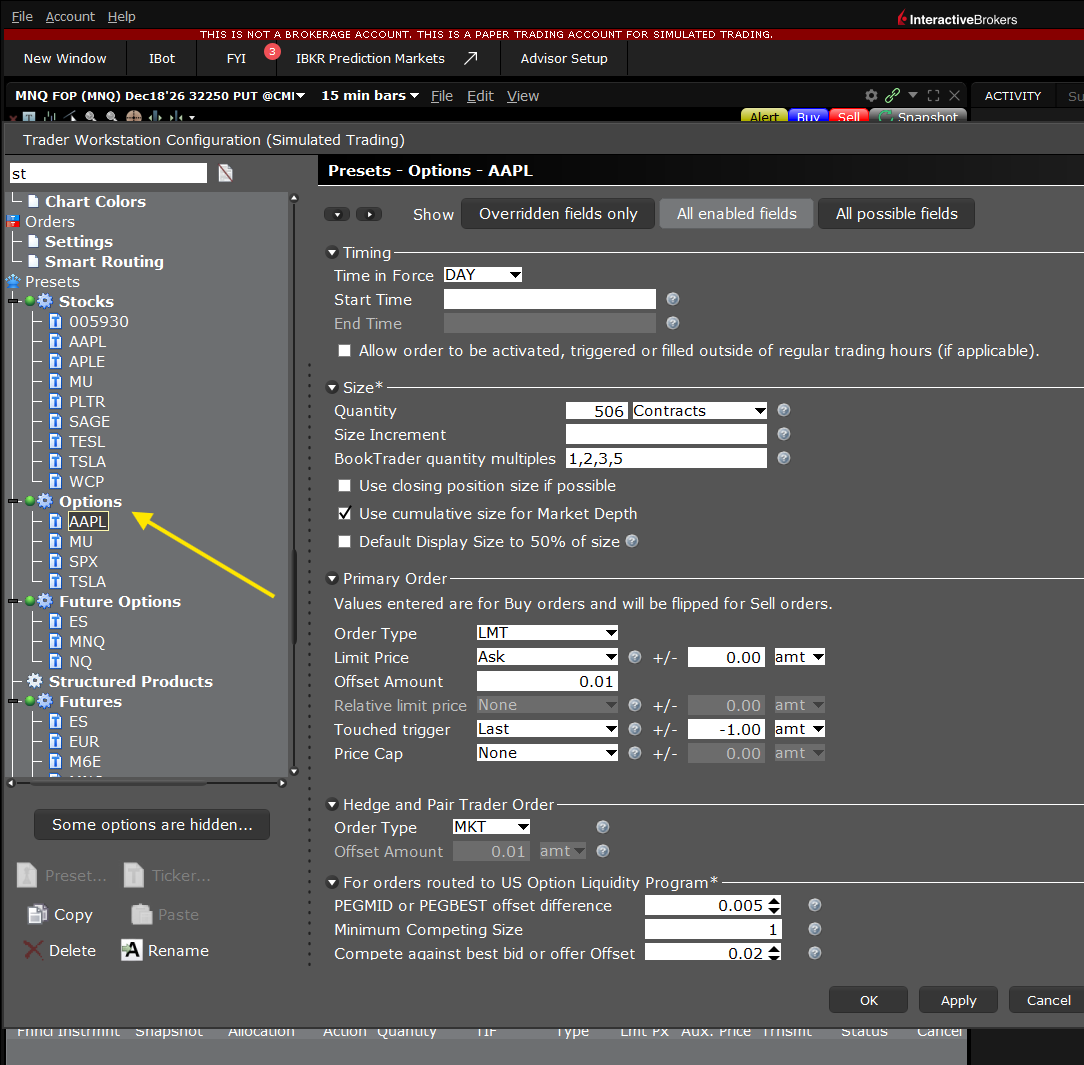
Task: Open the Hedge Order Type MKT dropdown
Action: [492, 827]
